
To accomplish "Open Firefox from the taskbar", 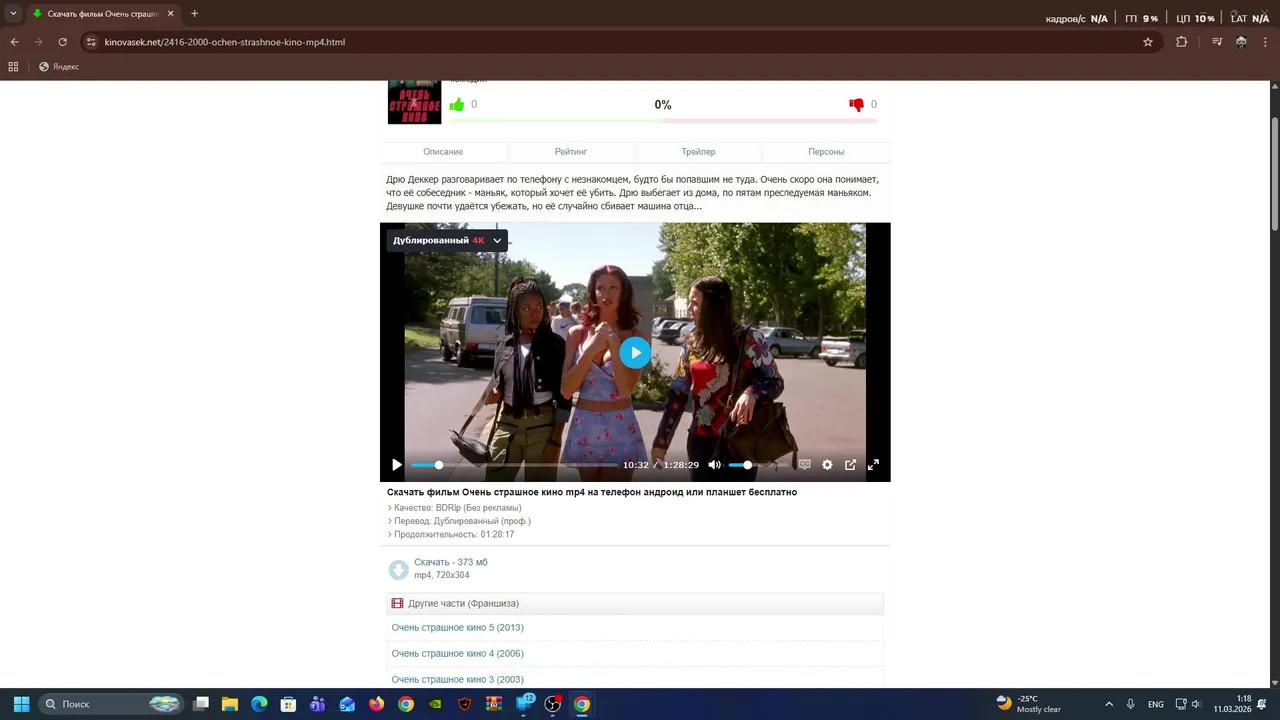I will 376,704.
